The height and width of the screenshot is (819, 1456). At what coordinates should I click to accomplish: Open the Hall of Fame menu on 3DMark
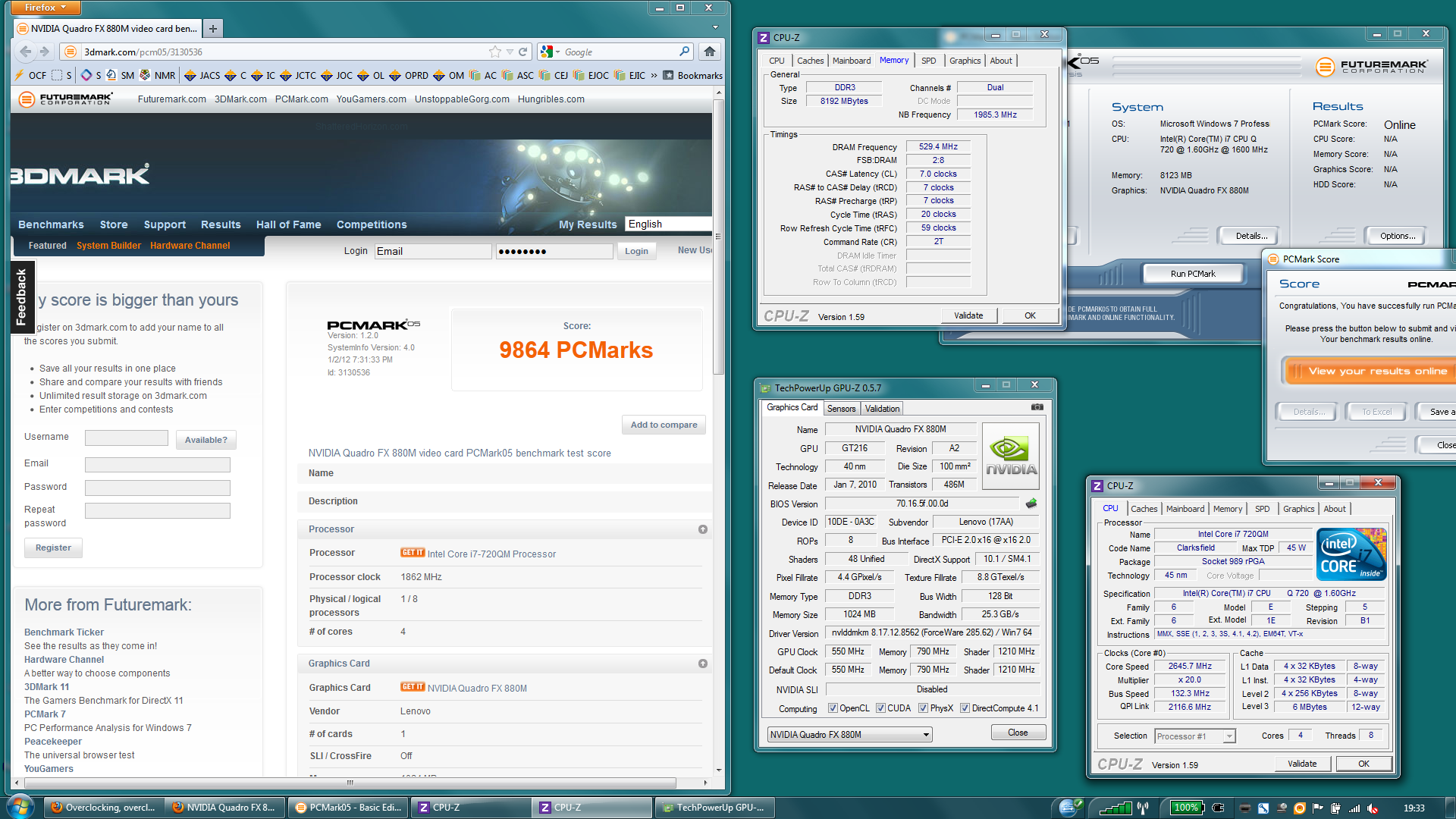[288, 224]
